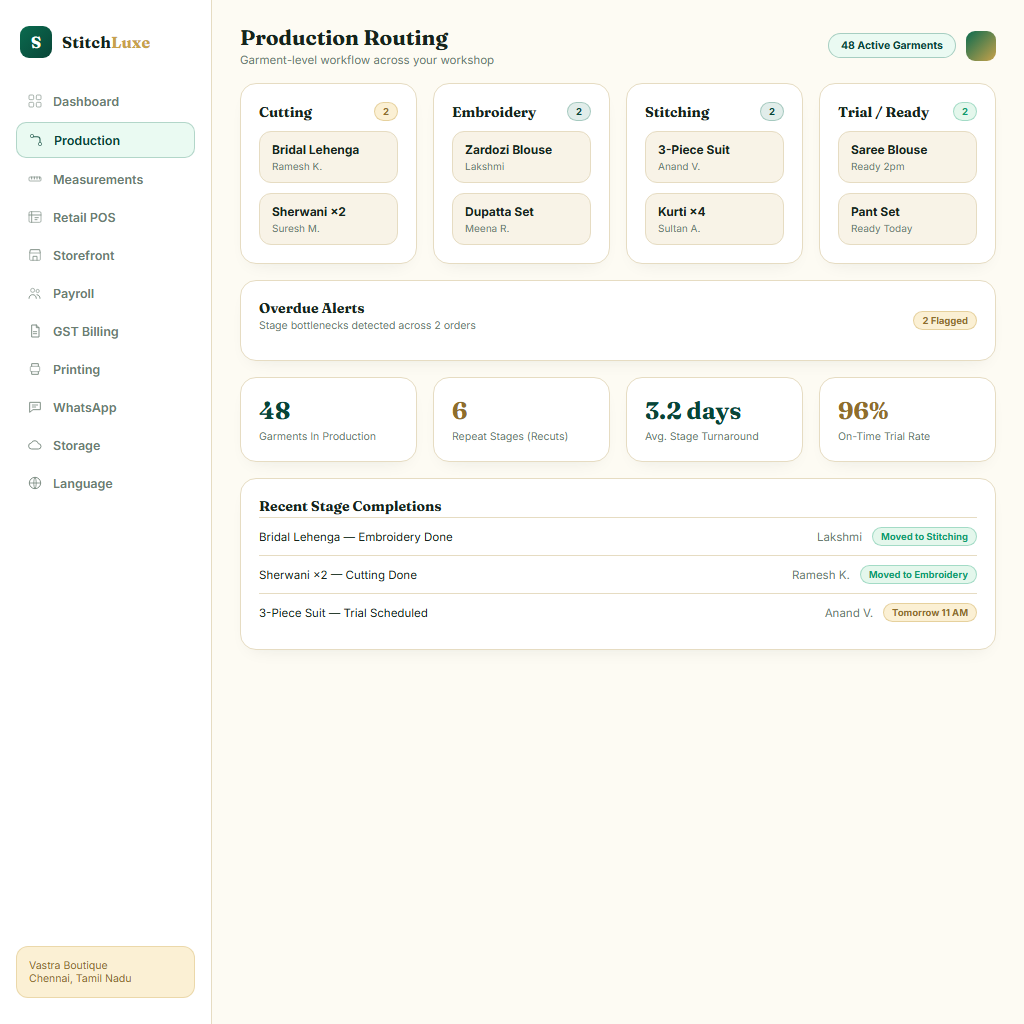Click the Retail POS icon
This screenshot has width=1024, height=1024.
tap(35, 217)
